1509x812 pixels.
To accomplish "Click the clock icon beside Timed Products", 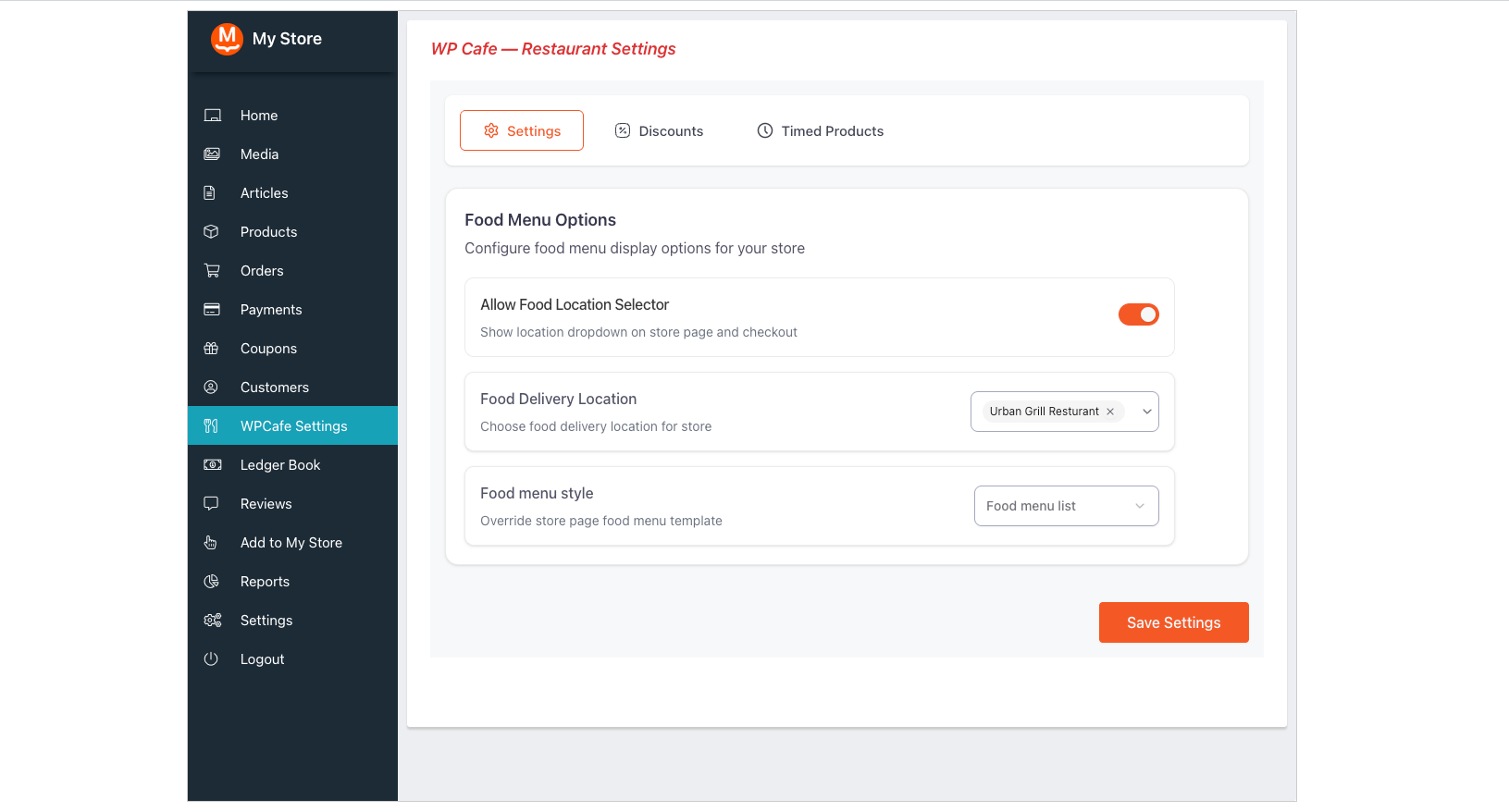I will 765,130.
